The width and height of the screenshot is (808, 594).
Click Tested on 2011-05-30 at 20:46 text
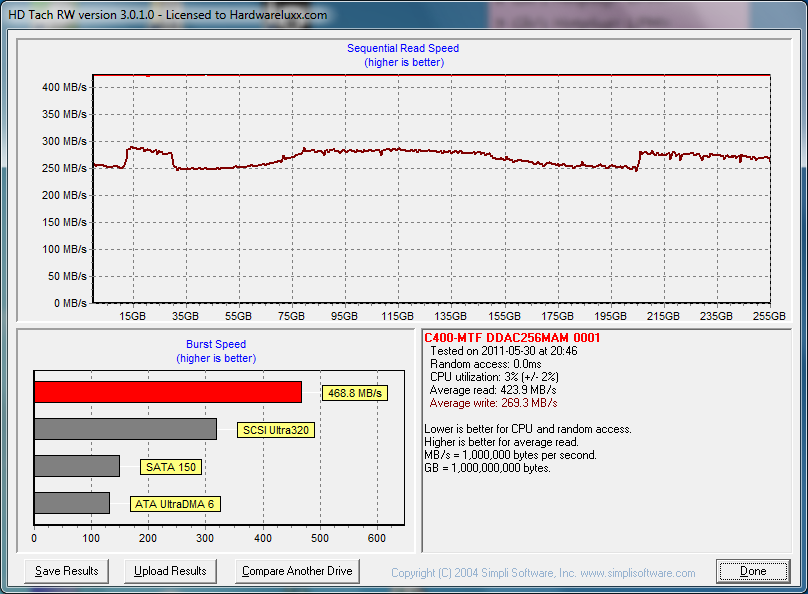503,351
